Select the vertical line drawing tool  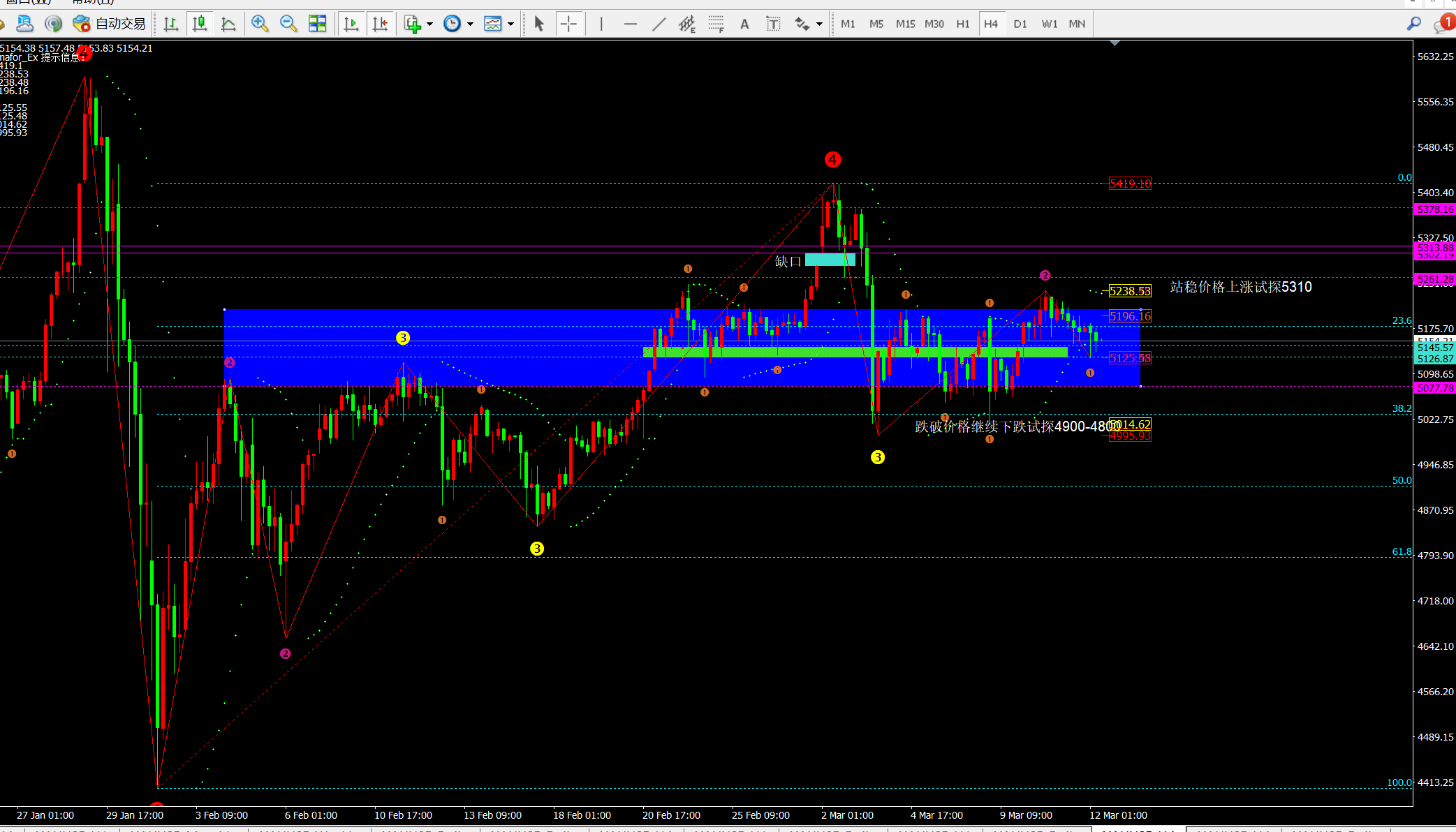click(601, 24)
